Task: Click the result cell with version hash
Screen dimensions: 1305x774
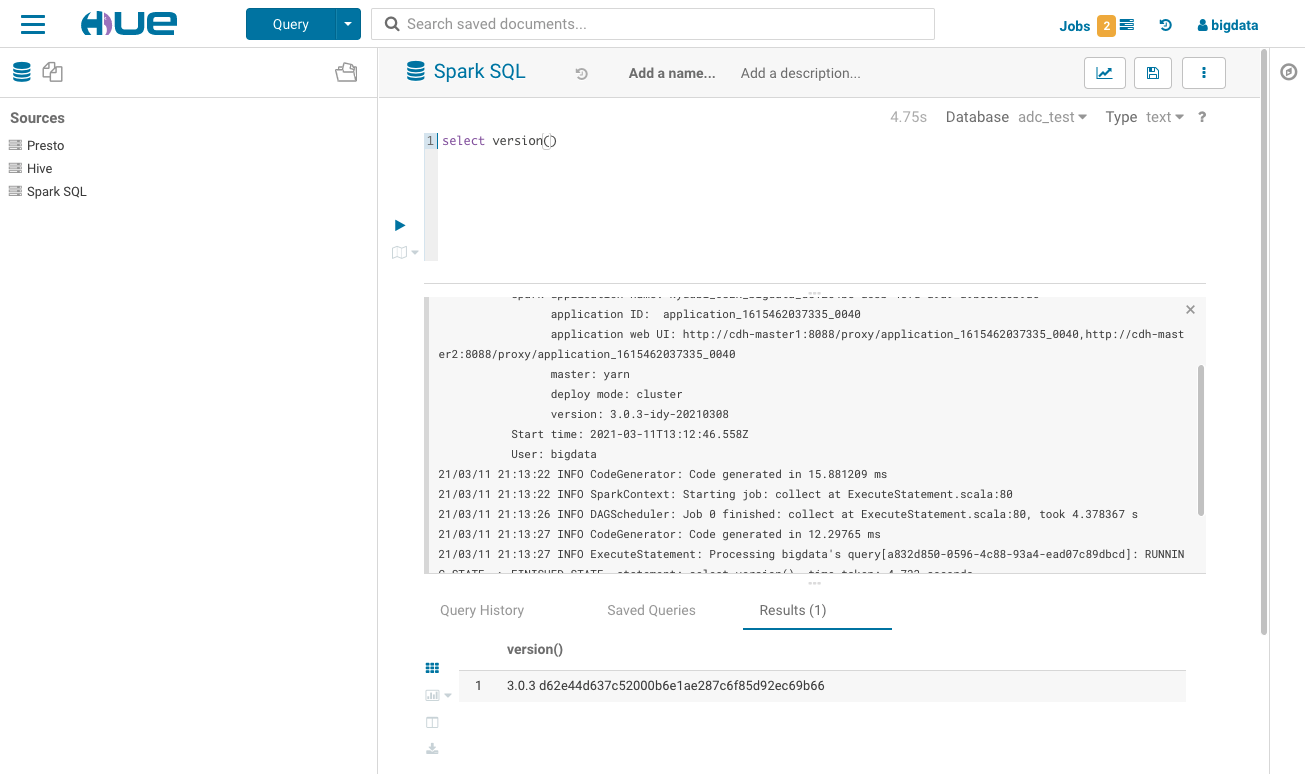Action: click(666, 686)
